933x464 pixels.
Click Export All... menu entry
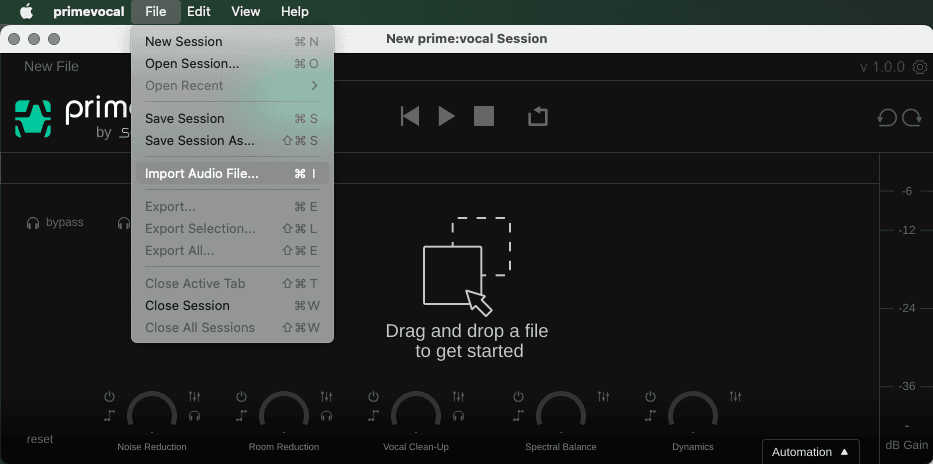coord(232,250)
